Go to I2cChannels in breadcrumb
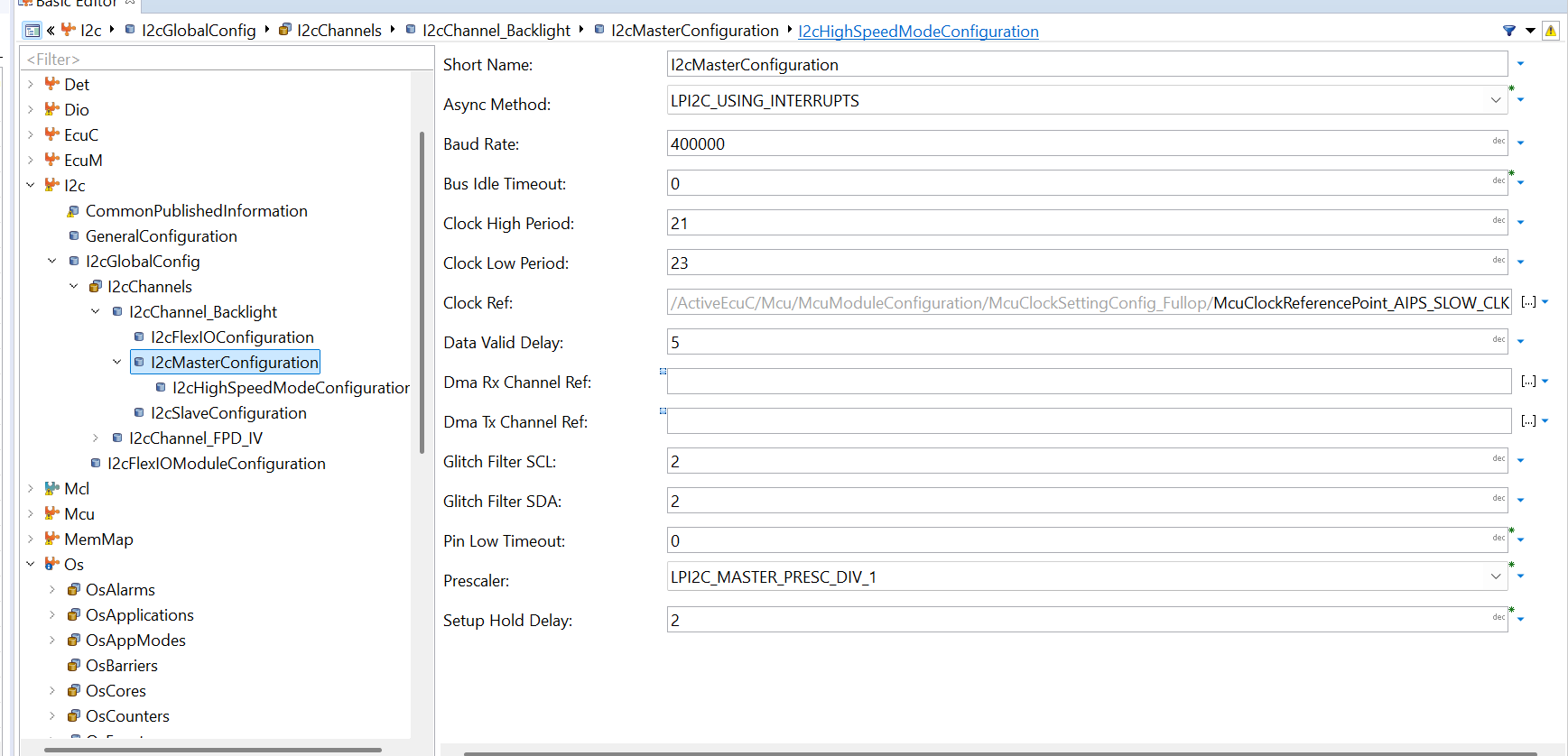The width and height of the screenshot is (1568, 756). pos(339,31)
